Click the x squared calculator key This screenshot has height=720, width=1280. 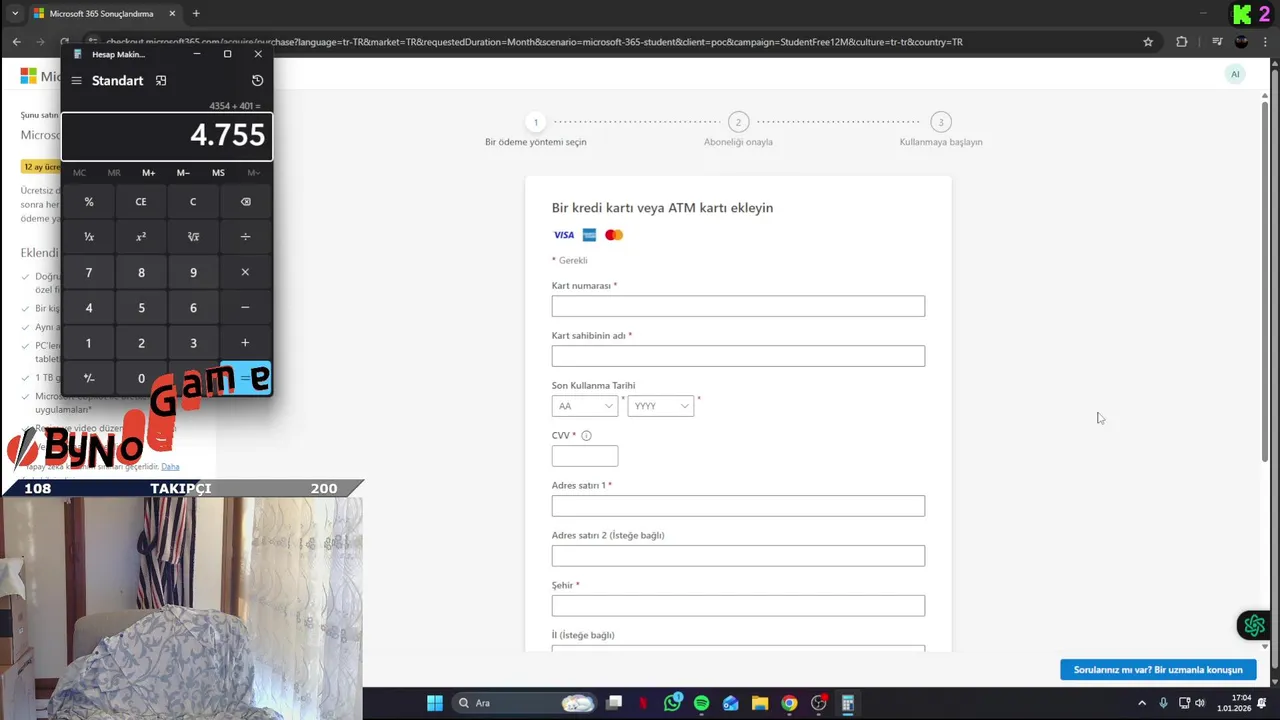(141, 237)
